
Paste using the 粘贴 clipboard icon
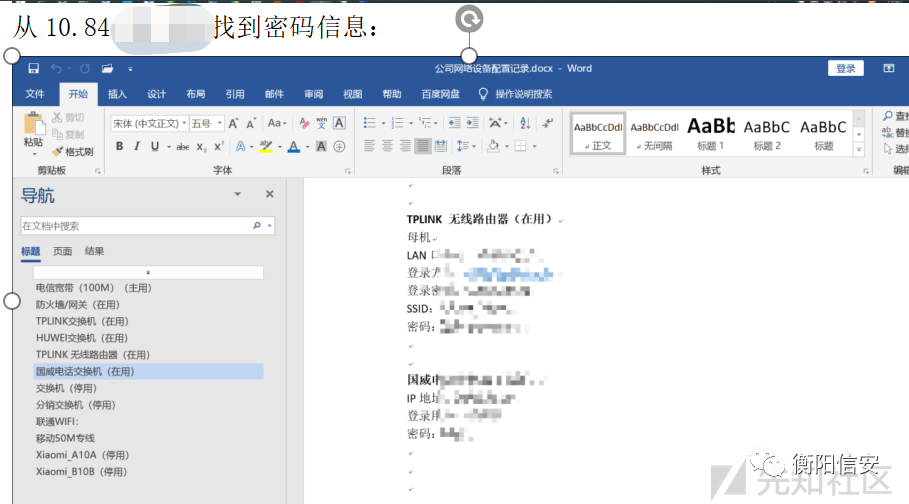(33, 125)
